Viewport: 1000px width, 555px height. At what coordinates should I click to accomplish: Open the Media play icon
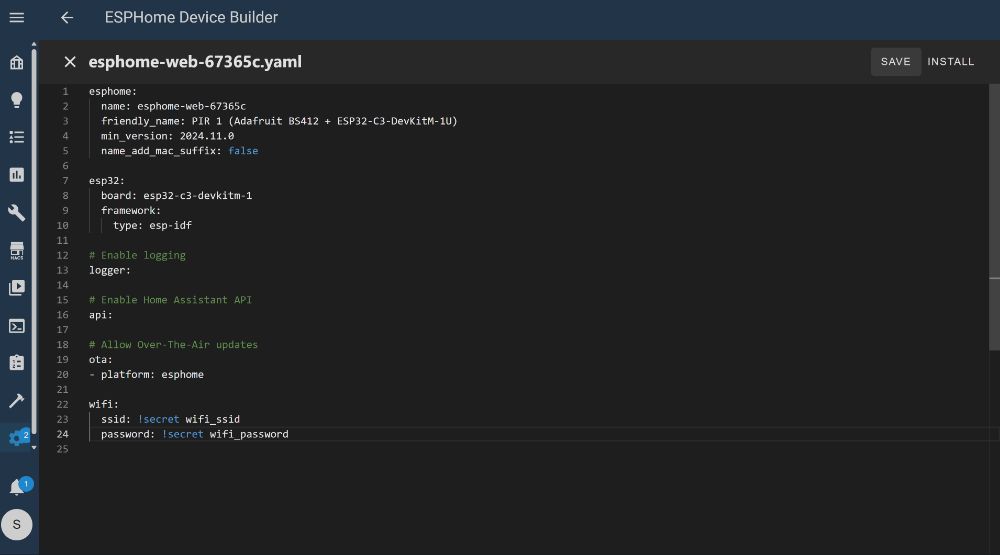pyautogui.click(x=17, y=288)
